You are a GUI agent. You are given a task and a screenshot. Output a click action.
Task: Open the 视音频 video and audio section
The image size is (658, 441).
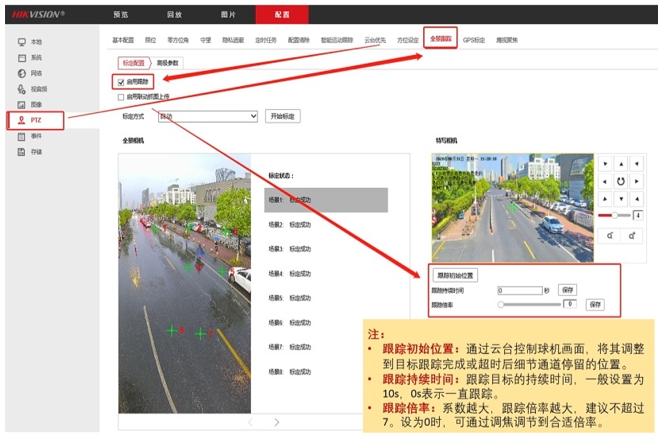coord(37,88)
